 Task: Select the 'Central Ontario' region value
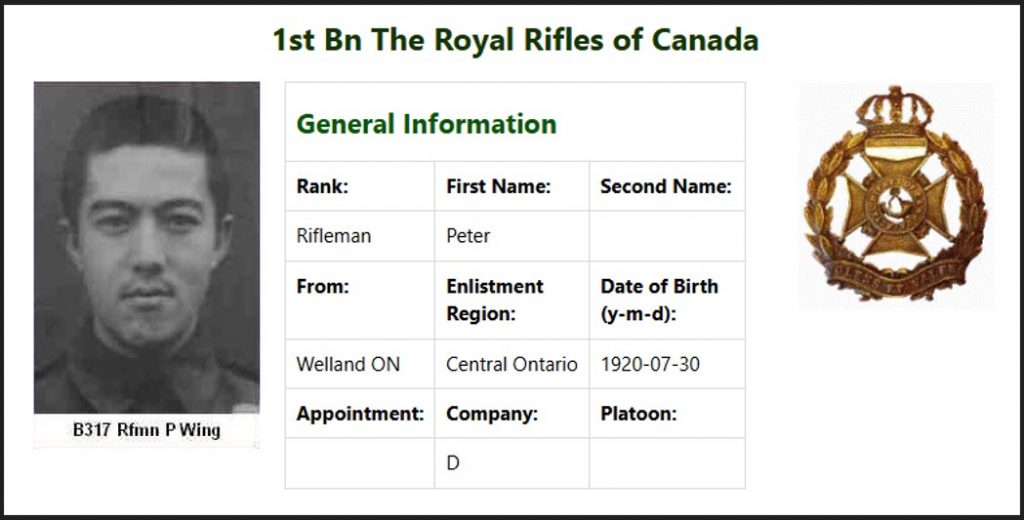512,365
